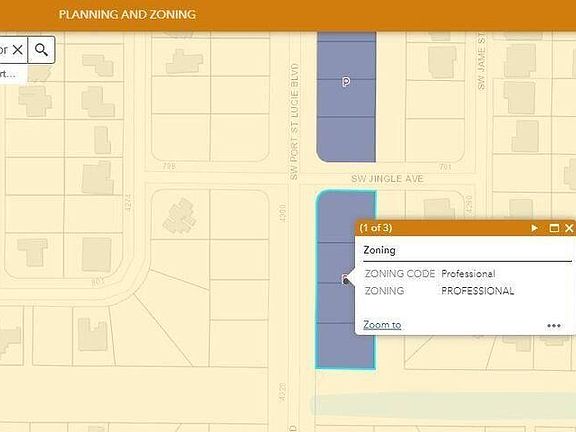This screenshot has height=432, width=576.
Task: Click the SW PORT ST LUCIE BLVD label
Action: 294,122
